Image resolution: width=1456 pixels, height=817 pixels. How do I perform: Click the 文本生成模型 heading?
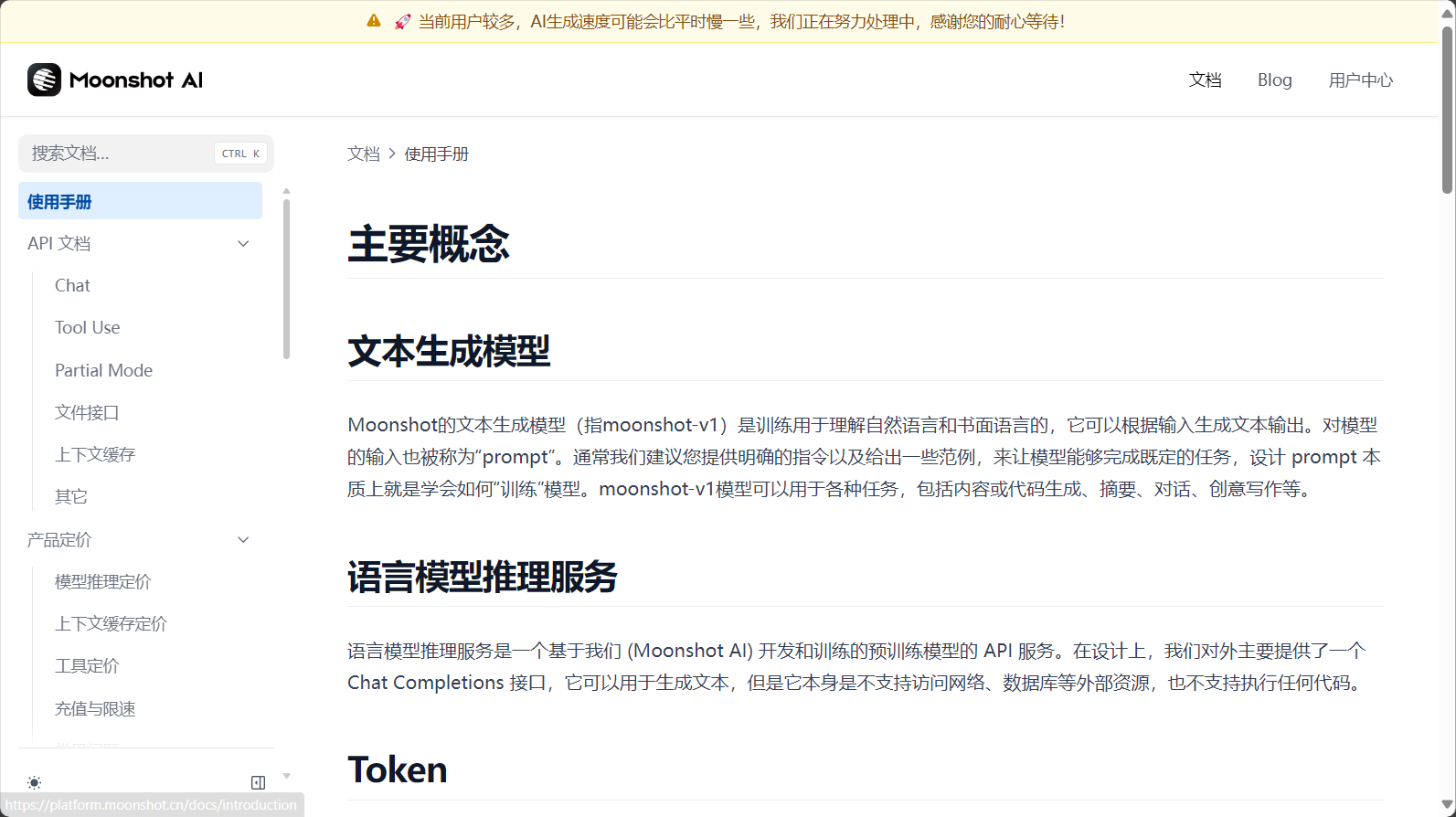point(449,351)
